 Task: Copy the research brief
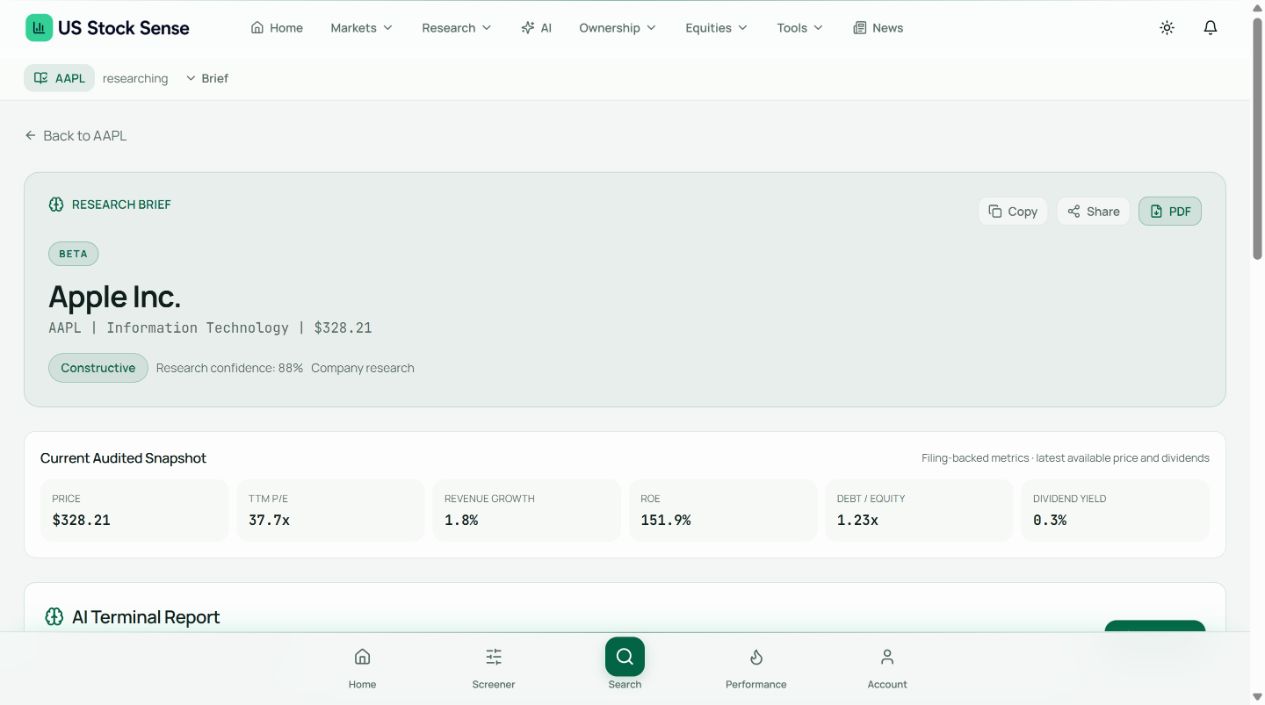click(x=1013, y=211)
